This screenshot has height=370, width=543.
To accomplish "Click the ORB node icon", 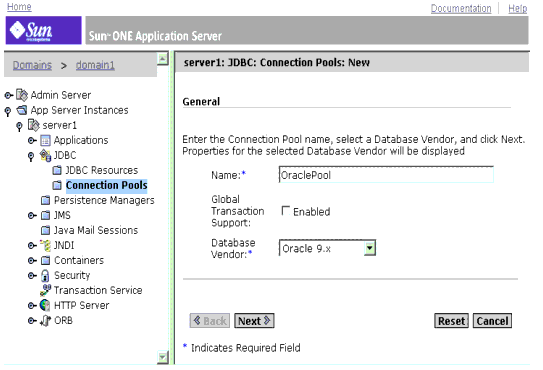I will coord(45,320).
